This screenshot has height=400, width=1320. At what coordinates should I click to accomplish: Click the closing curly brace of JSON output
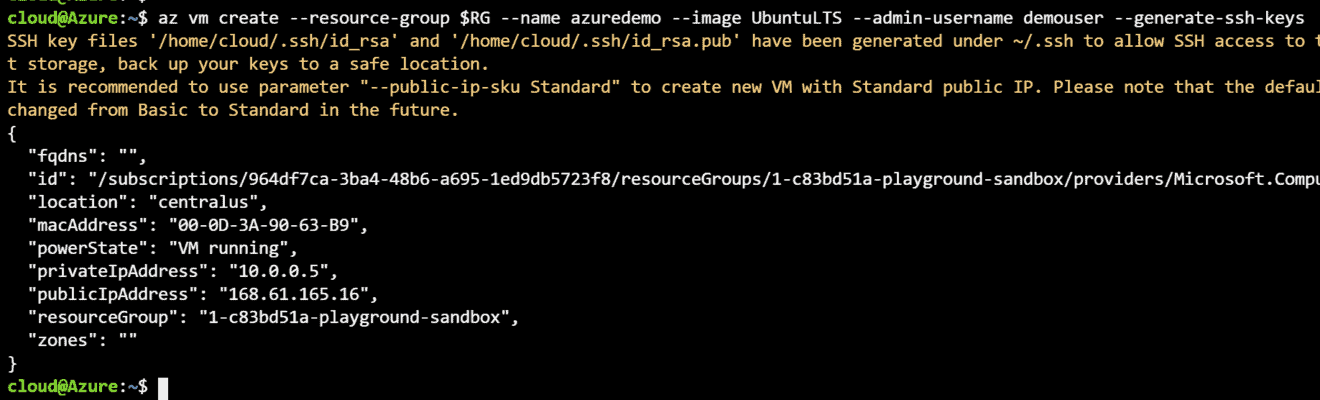coord(12,363)
